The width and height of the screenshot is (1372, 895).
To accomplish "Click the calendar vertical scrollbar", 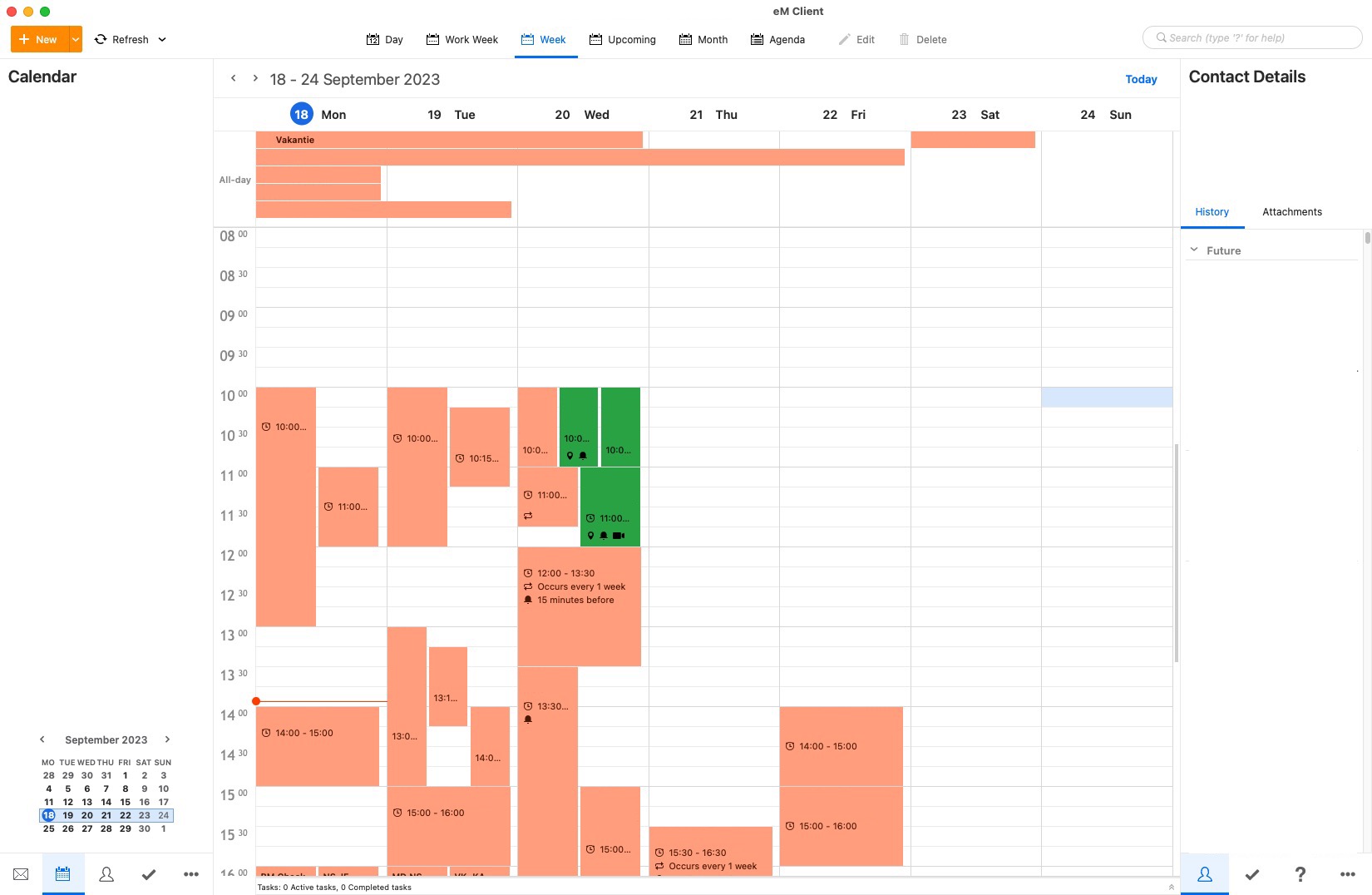I will point(1177,552).
